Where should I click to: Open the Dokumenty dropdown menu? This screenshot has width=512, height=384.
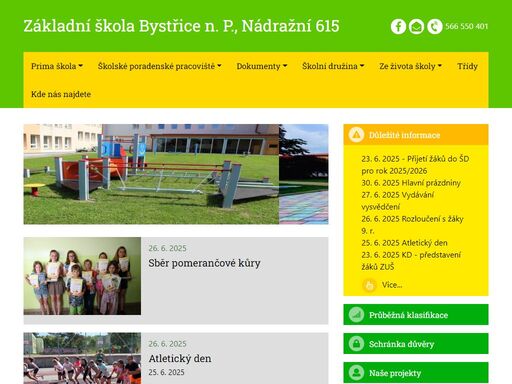pyautogui.click(x=262, y=66)
